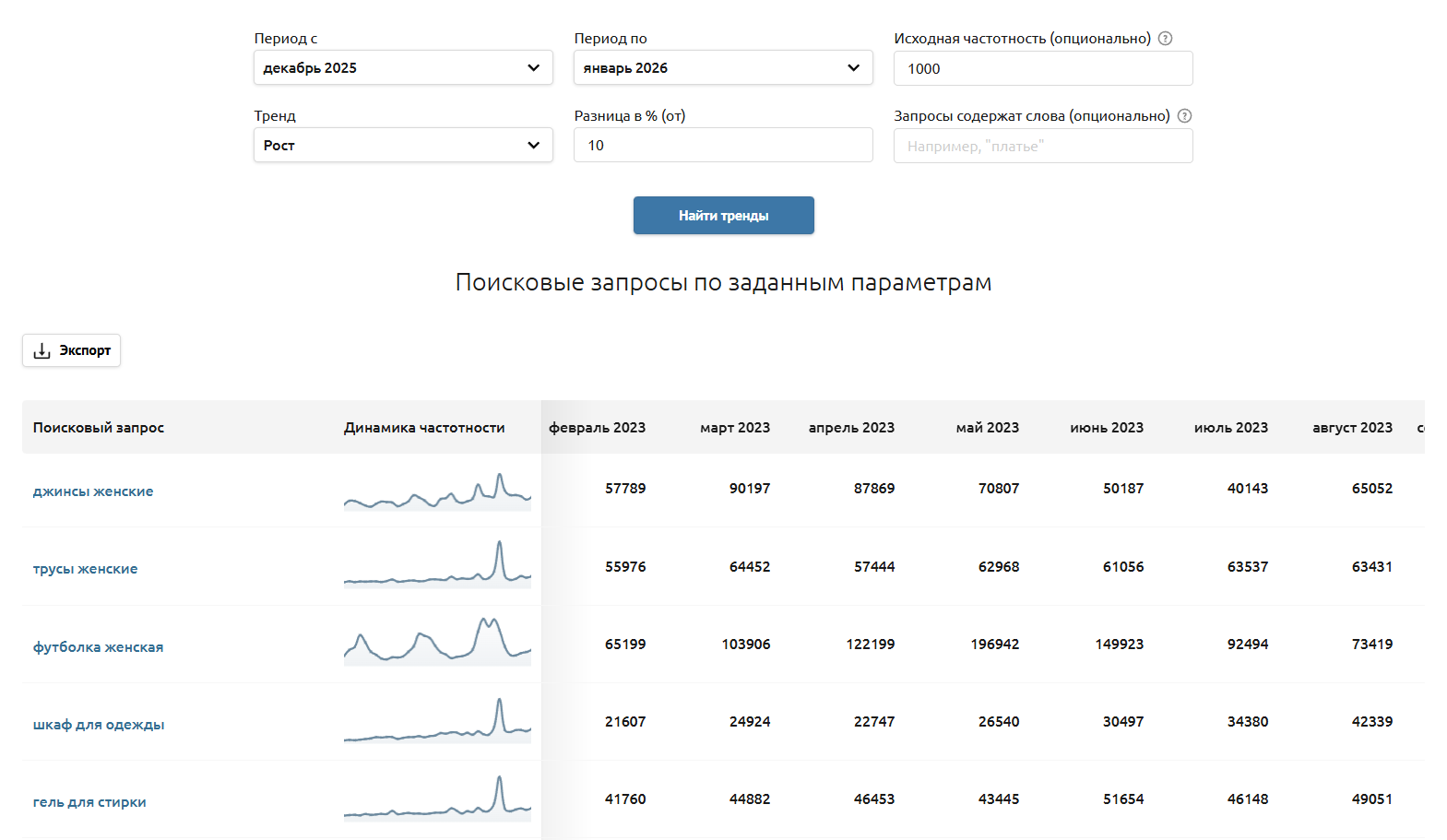Click help icon beside Запросы содержат слова

[x=1184, y=116]
